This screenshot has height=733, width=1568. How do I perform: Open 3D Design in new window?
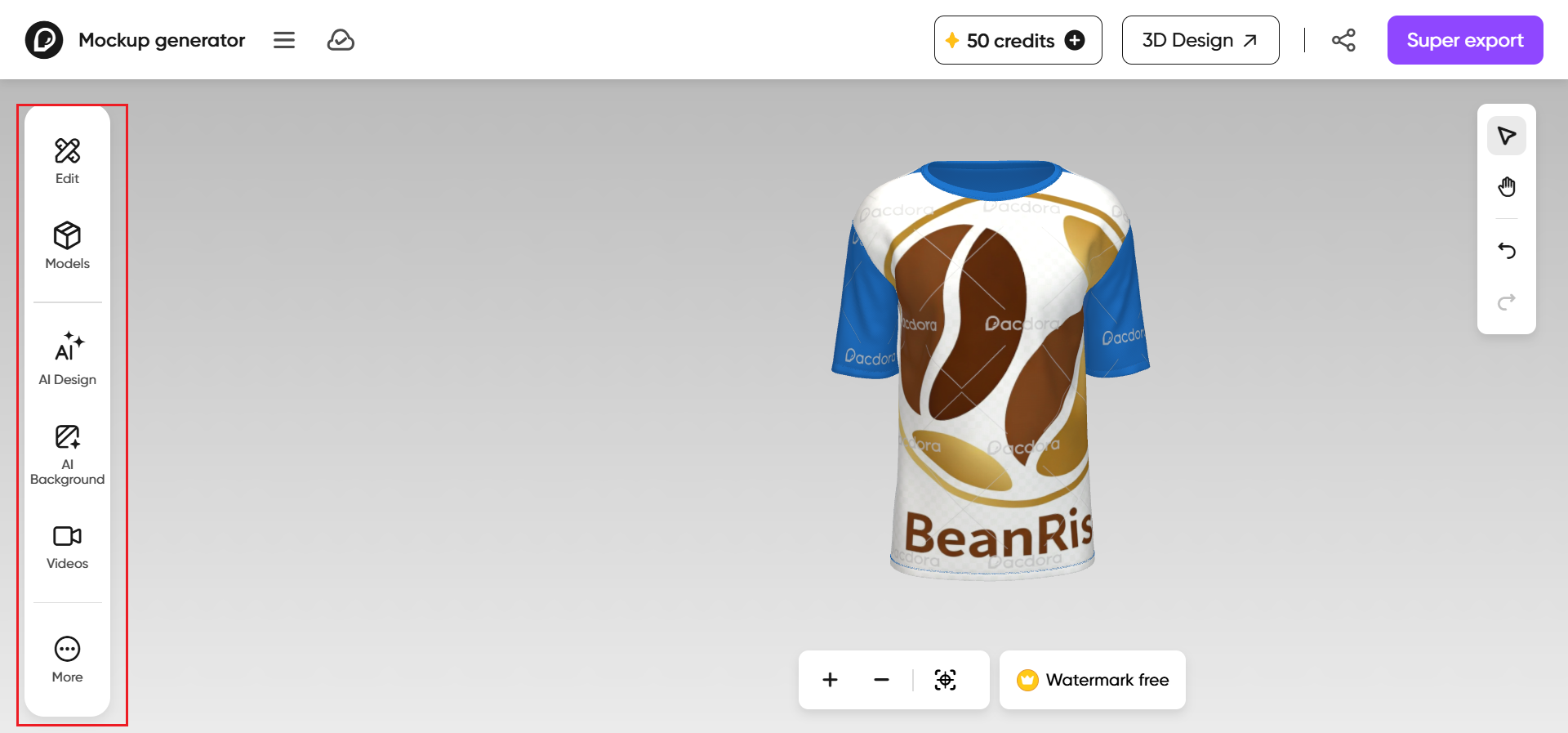1200,40
